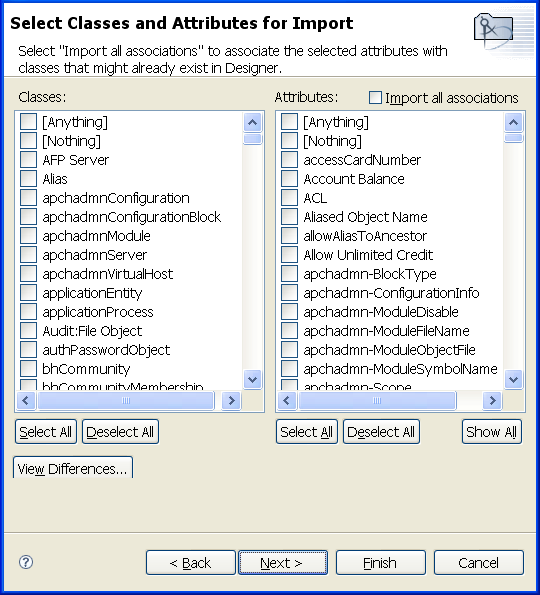Check the applicationProcess class
540x595 pixels.
pyautogui.click(x=28, y=312)
